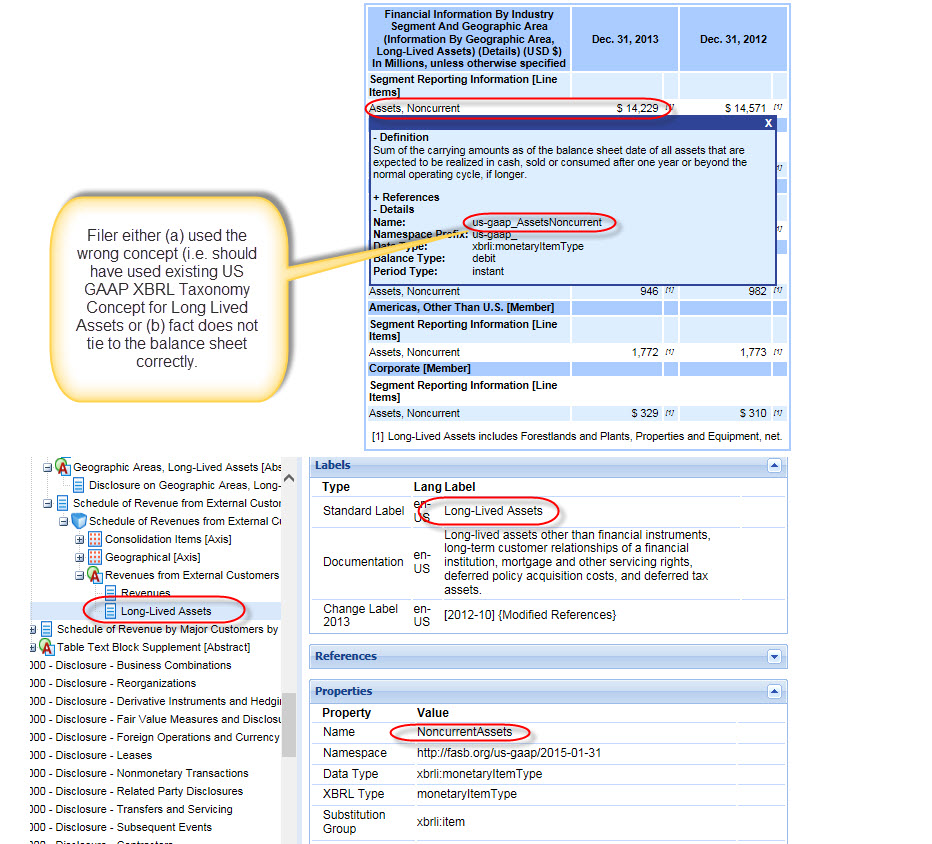Open Disclosure - Fair Value Measures
This screenshot has height=844, width=932.
pyautogui.click(x=156, y=719)
